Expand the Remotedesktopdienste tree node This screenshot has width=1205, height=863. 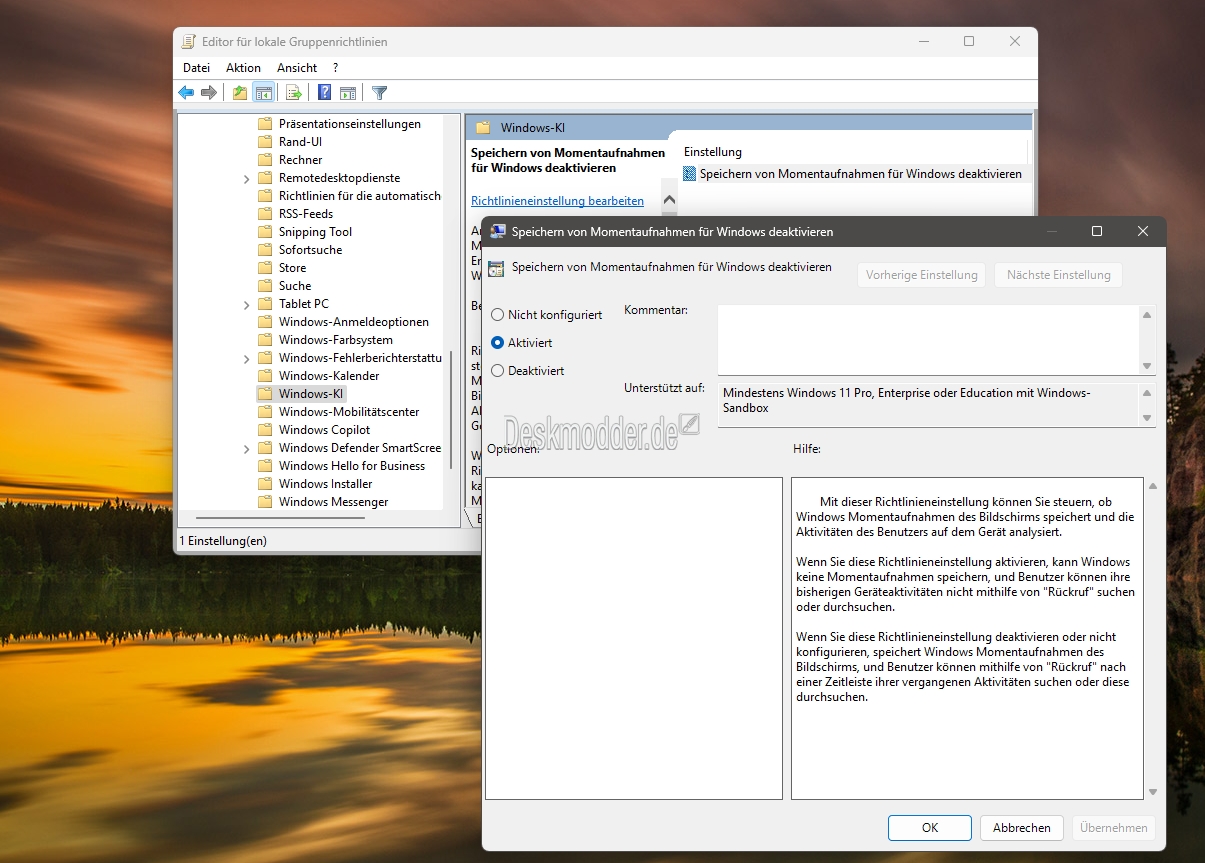click(x=247, y=178)
